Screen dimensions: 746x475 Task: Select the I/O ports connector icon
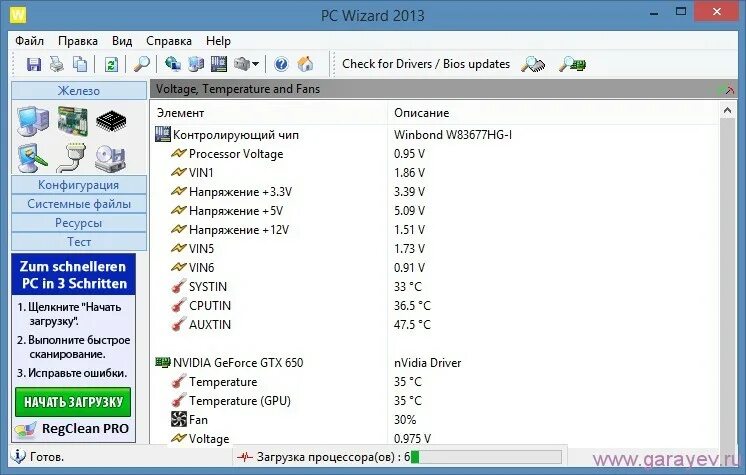72,158
